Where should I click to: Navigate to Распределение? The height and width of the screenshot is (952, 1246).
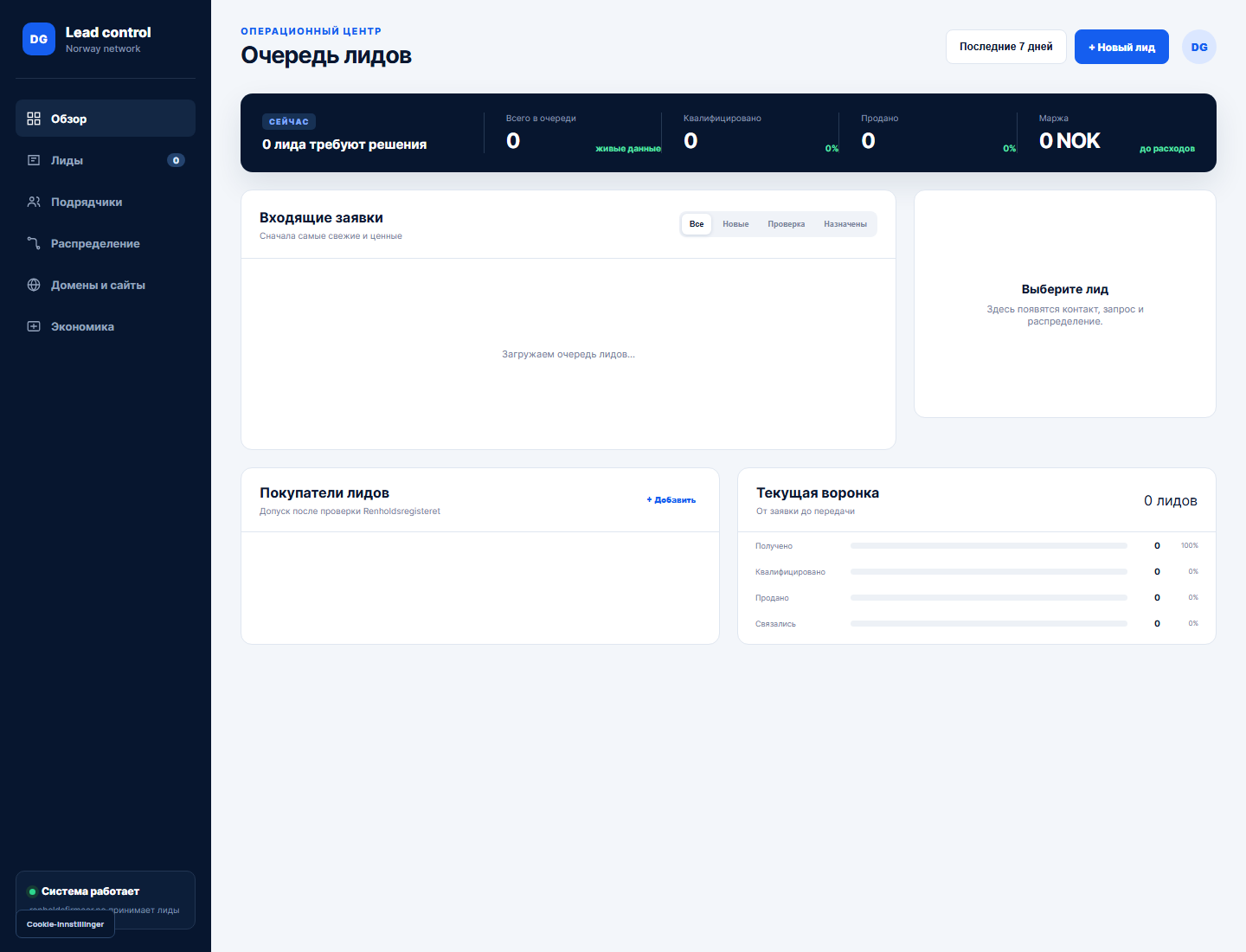[106, 243]
